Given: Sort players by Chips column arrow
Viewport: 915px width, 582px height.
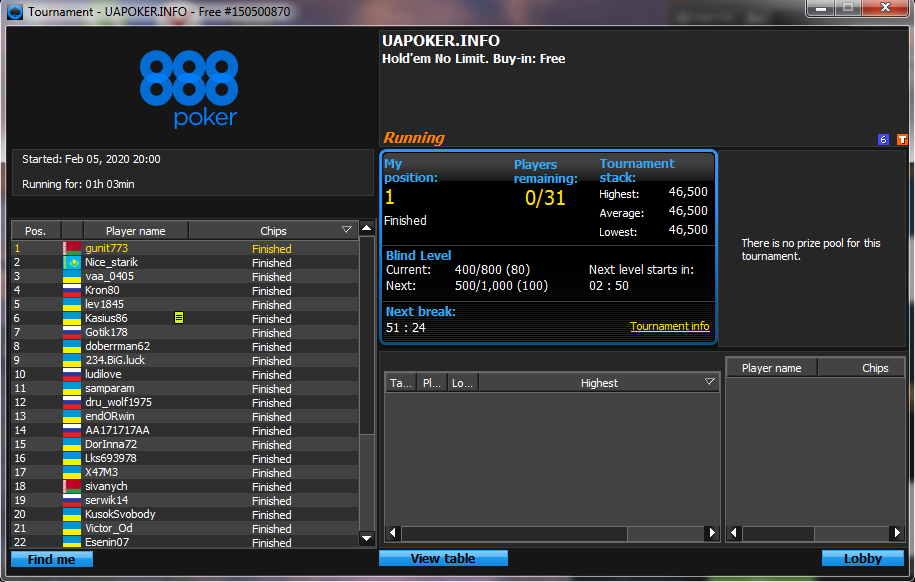Looking at the screenshot, I should coord(347,230).
